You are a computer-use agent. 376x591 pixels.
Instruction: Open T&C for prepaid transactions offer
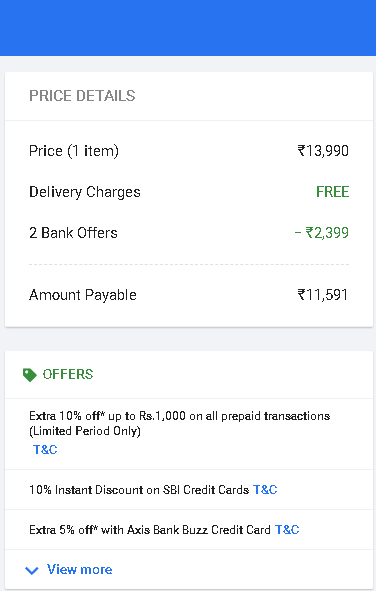(45, 449)
